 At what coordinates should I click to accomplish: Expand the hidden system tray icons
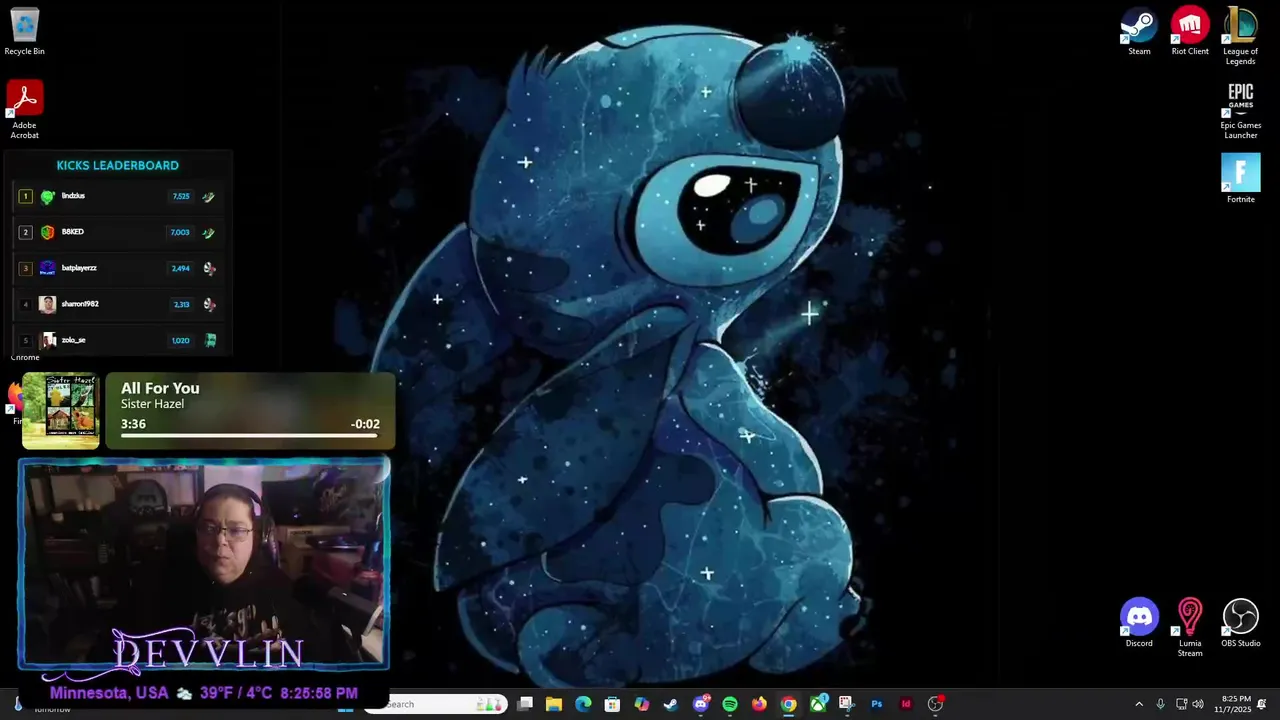[x=1138, y=704]
